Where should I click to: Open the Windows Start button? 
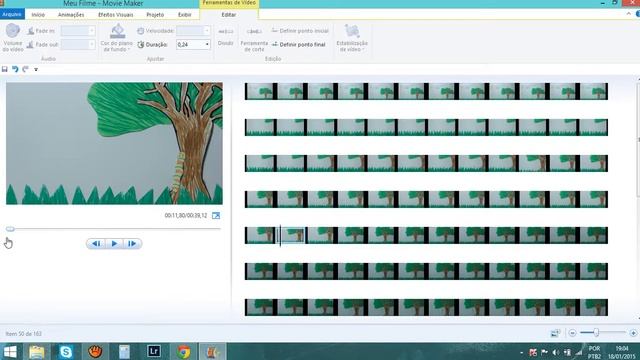[10, 351]
